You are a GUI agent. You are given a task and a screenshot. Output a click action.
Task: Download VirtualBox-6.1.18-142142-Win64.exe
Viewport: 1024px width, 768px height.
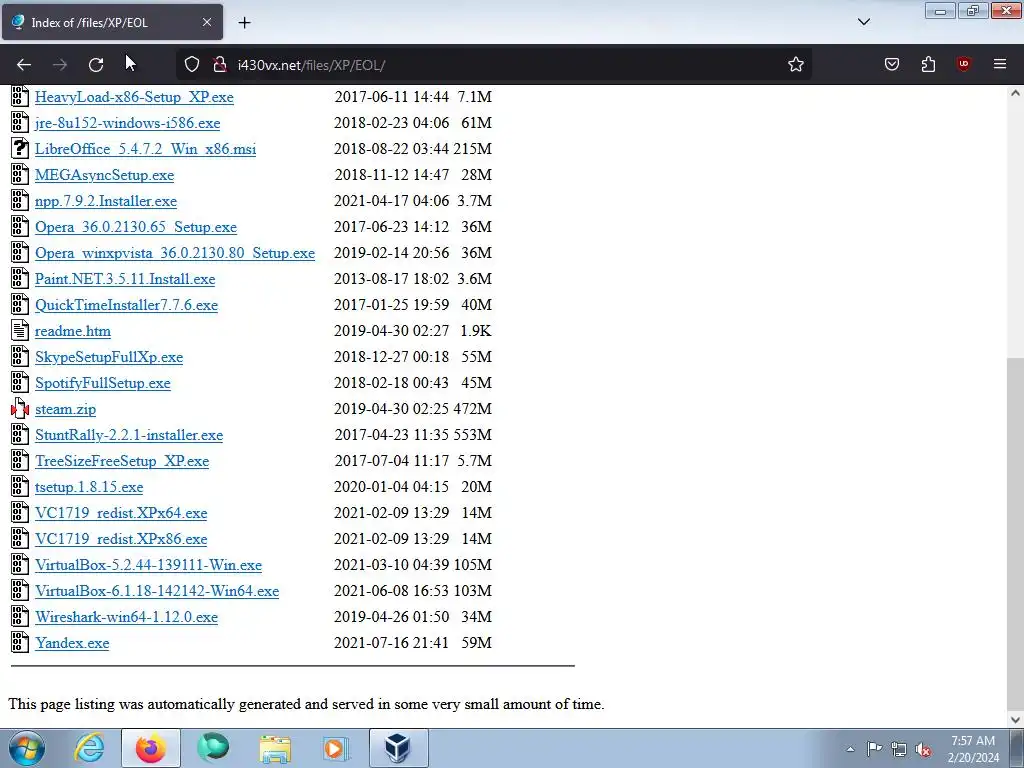tap(157, 591)
